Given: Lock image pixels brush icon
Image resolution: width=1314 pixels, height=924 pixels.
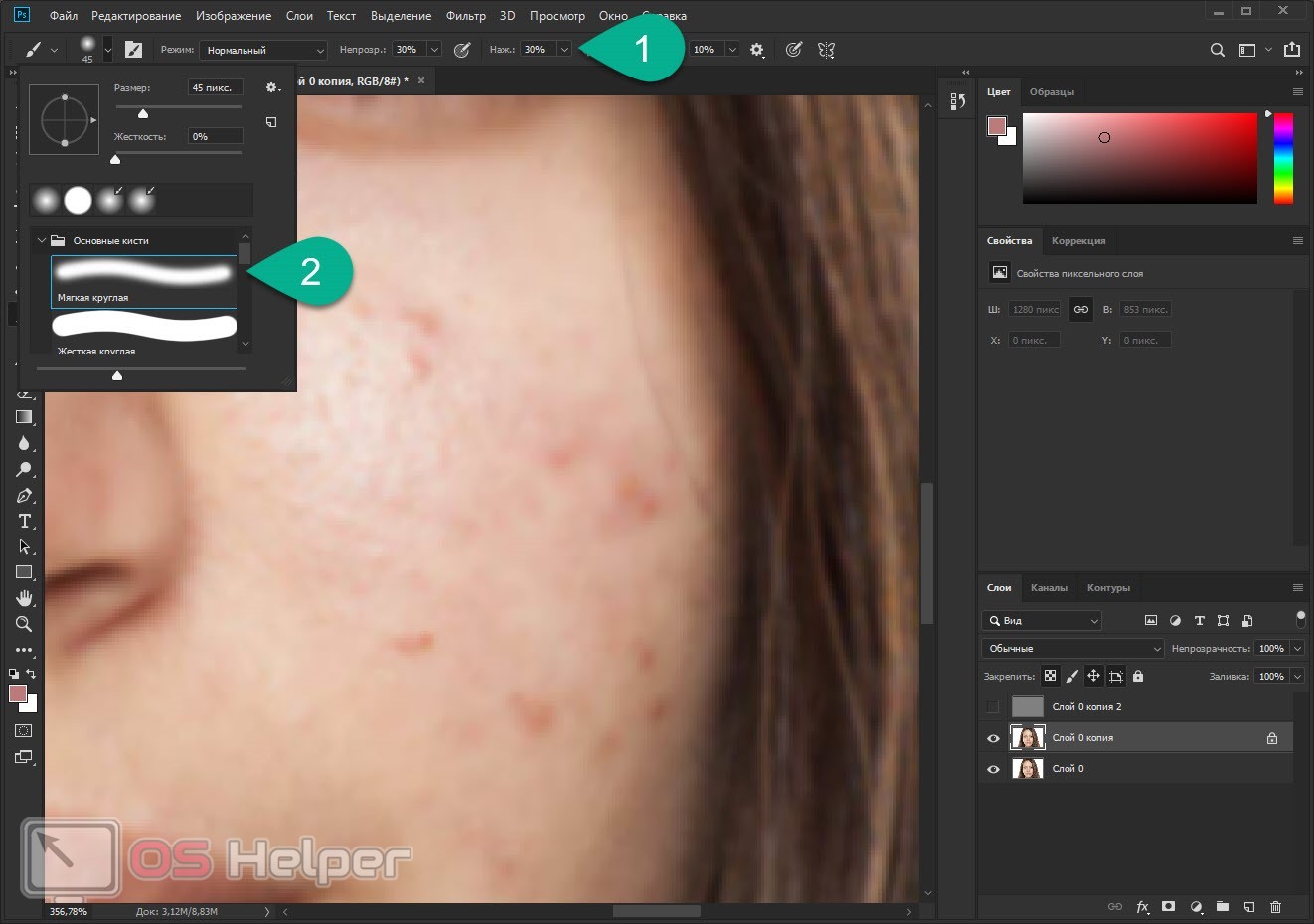Looking at the screenshot, I should point(1071,676).
